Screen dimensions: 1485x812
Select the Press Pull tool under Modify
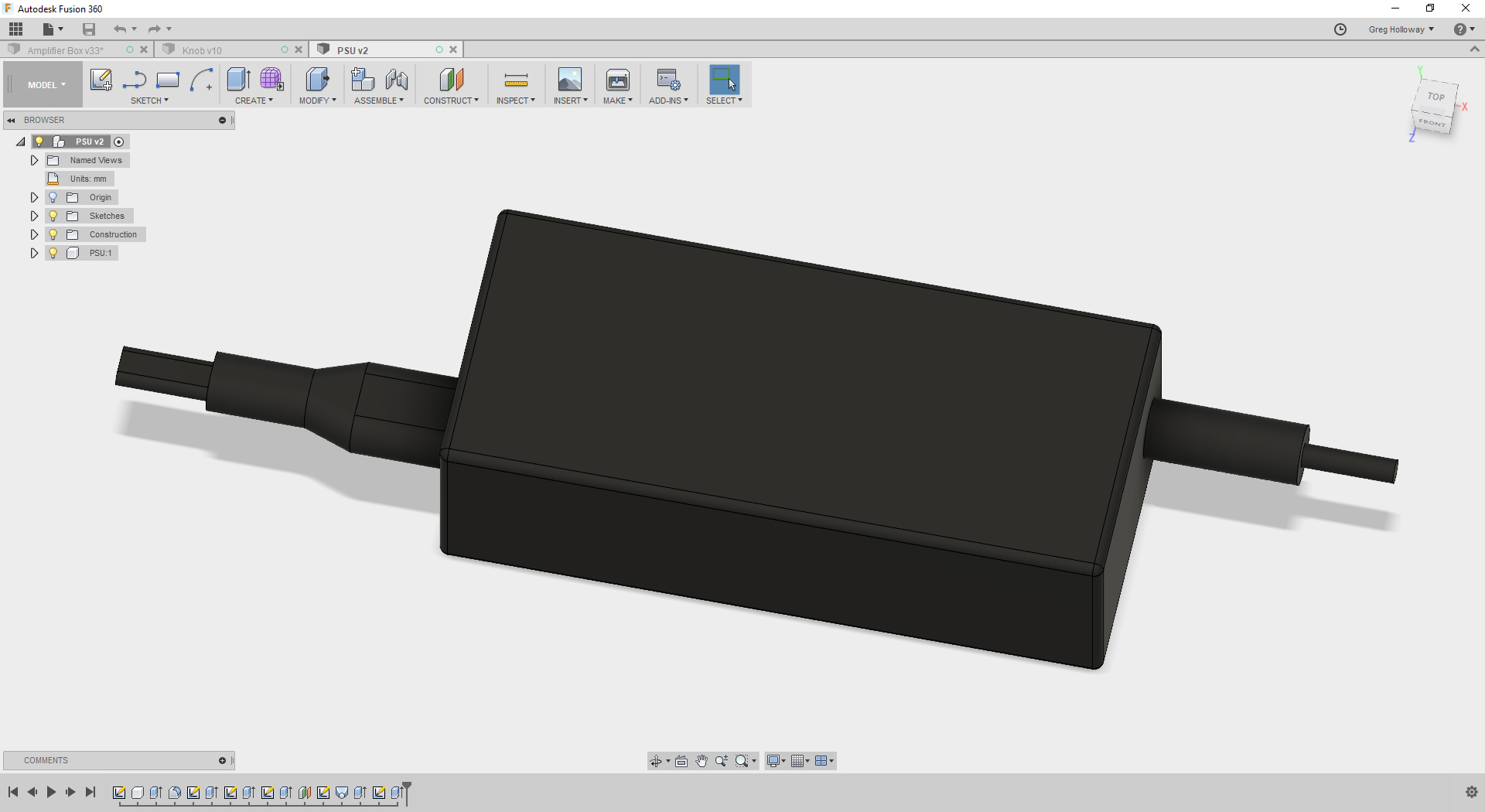[317, 79]
